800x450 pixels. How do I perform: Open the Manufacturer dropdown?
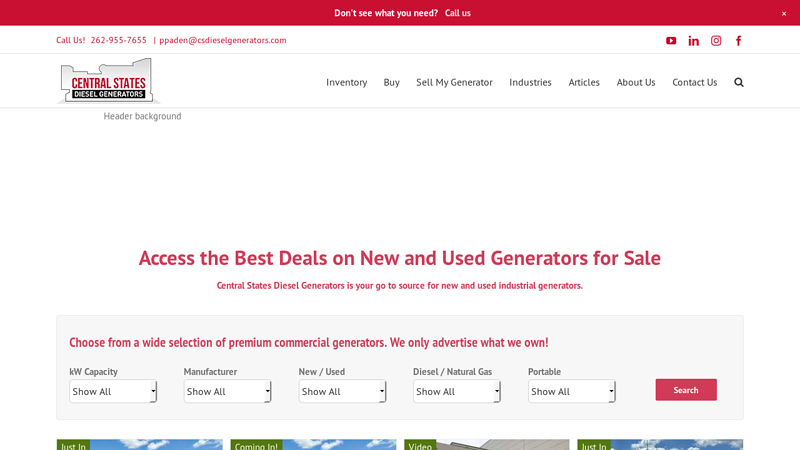pos(227,391)
